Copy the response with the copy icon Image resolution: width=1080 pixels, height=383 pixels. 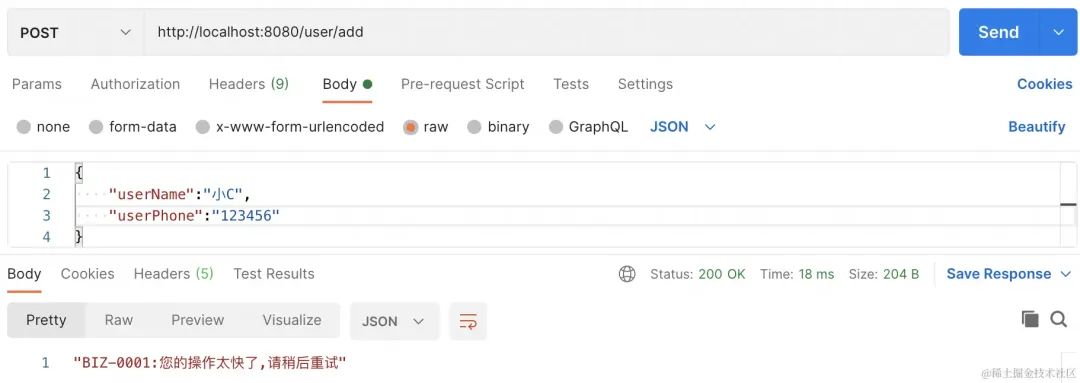pos(1030,319)
